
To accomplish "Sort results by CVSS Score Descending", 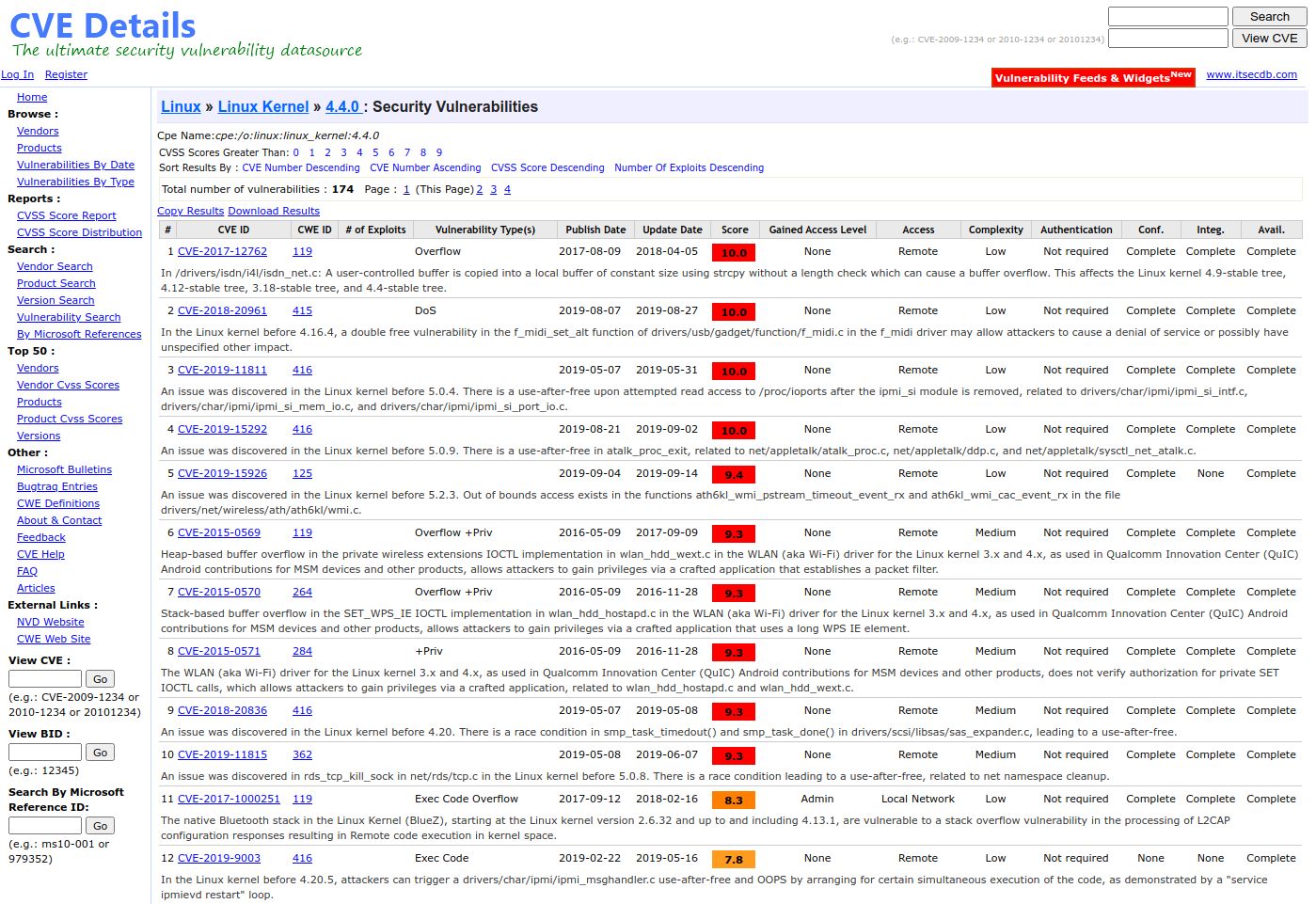I will pos(547,167).
